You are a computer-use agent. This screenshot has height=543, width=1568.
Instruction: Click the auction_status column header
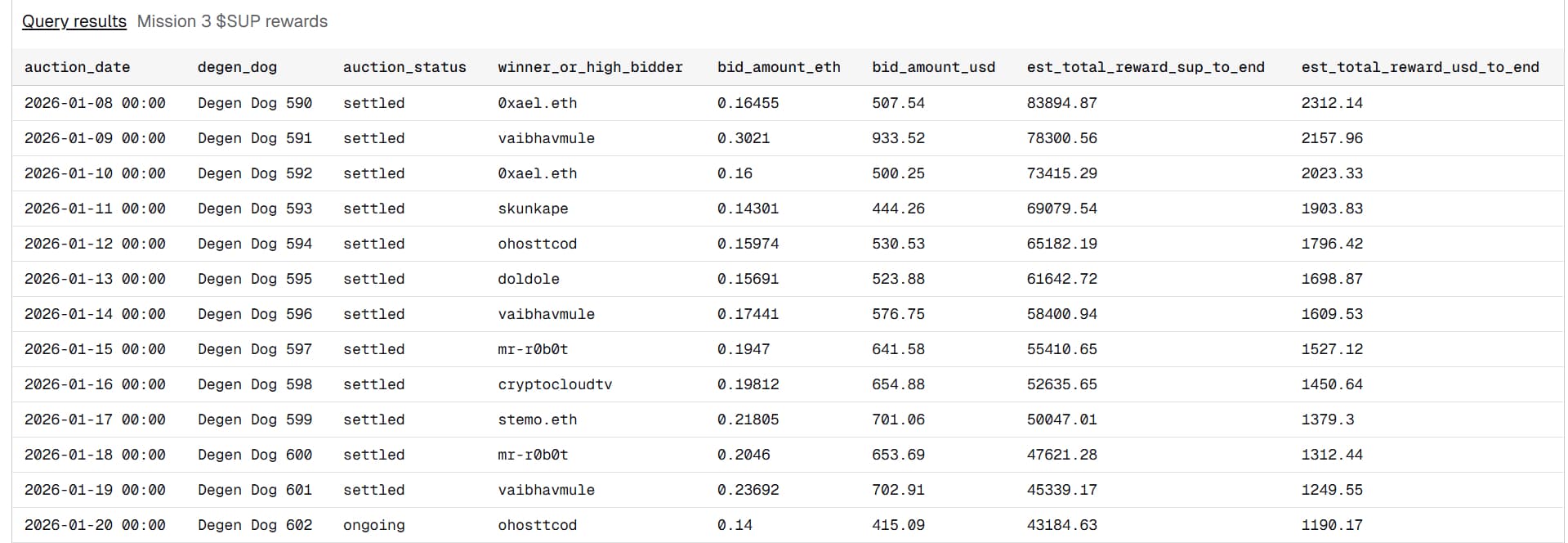coord(404,67)
